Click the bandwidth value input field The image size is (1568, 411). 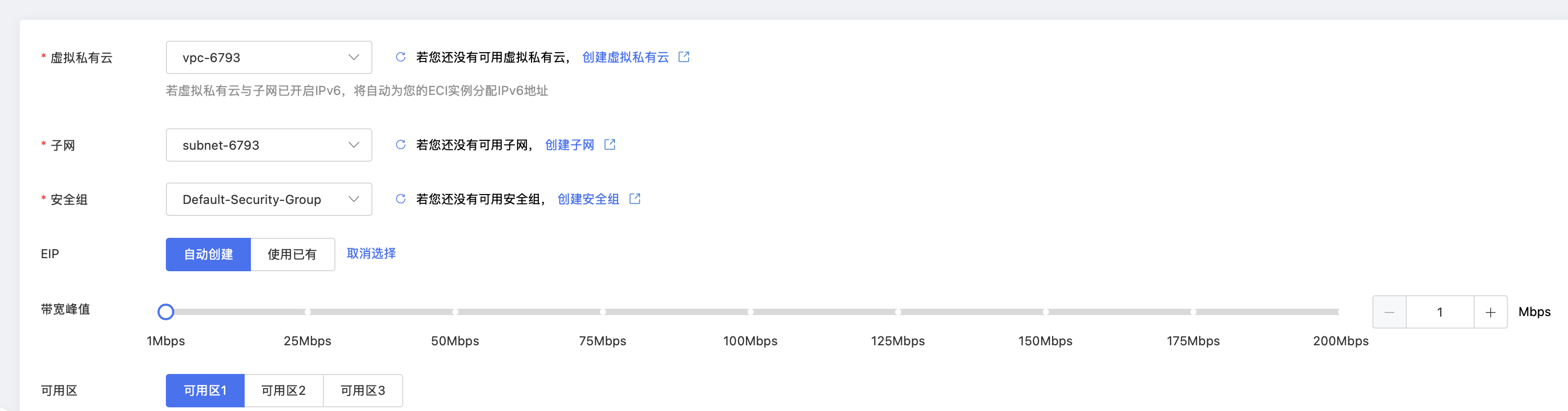[1440, 312]
